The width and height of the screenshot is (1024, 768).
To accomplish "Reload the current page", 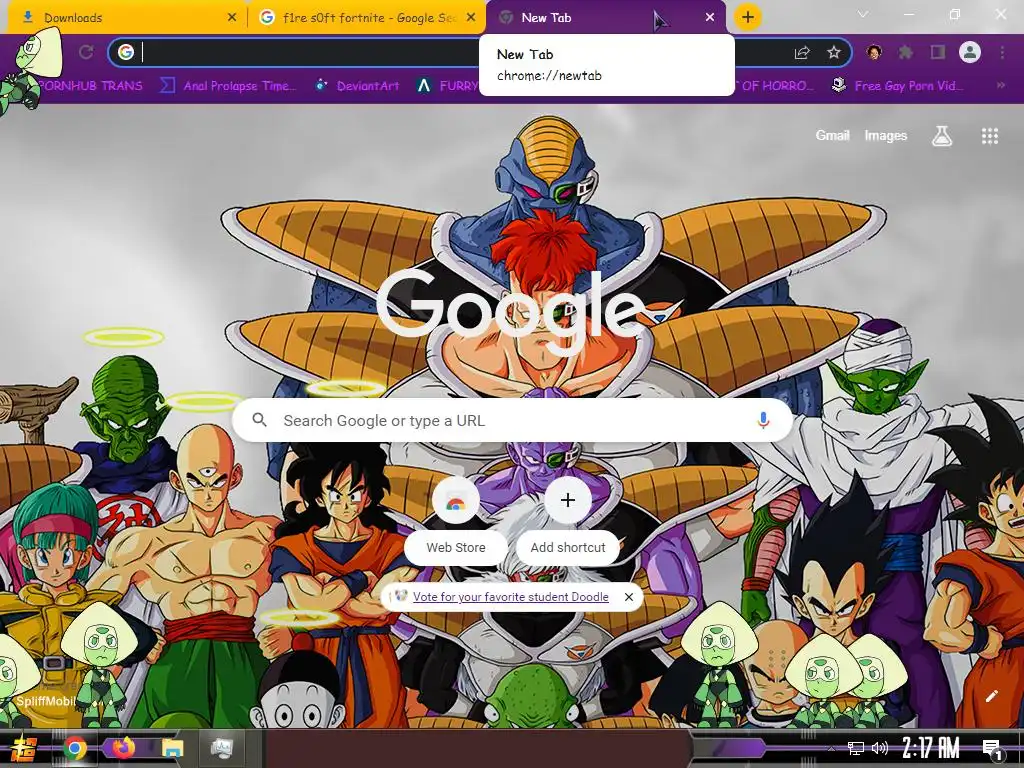I will pyautogui.click(x=86, y=52).
